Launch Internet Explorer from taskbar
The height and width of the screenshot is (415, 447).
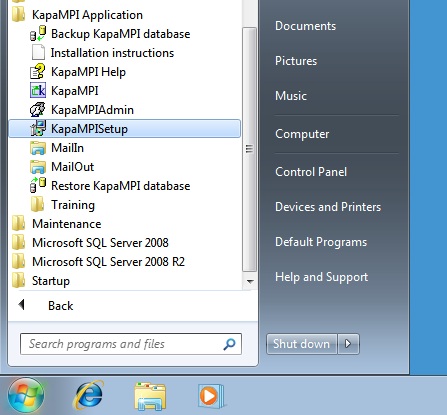pos(88,396)
